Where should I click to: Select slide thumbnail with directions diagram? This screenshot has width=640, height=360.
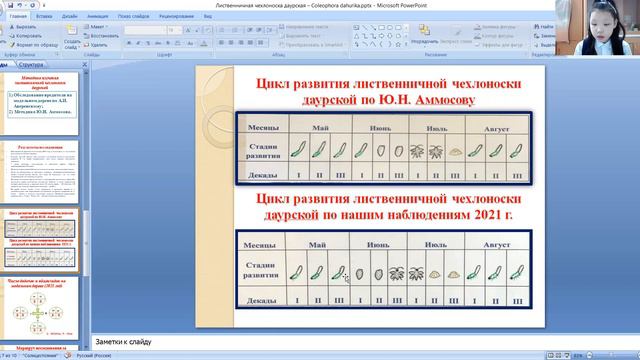[x=40, y=308]
